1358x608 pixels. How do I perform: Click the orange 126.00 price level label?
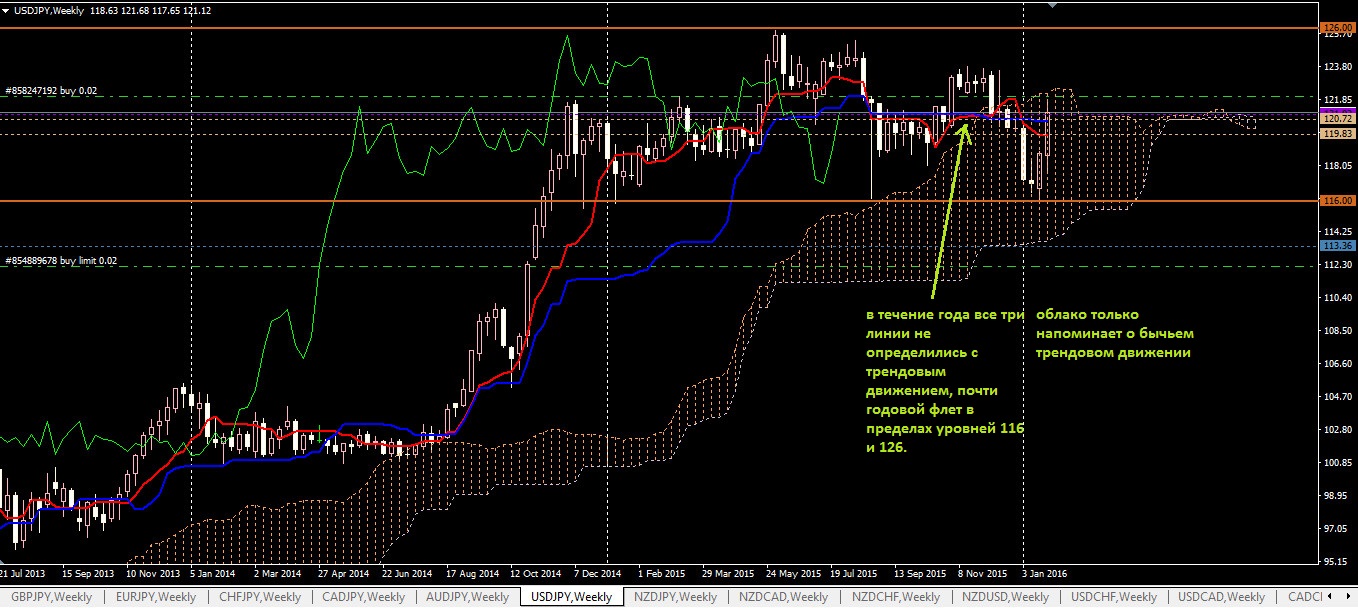coord(1338,27)
